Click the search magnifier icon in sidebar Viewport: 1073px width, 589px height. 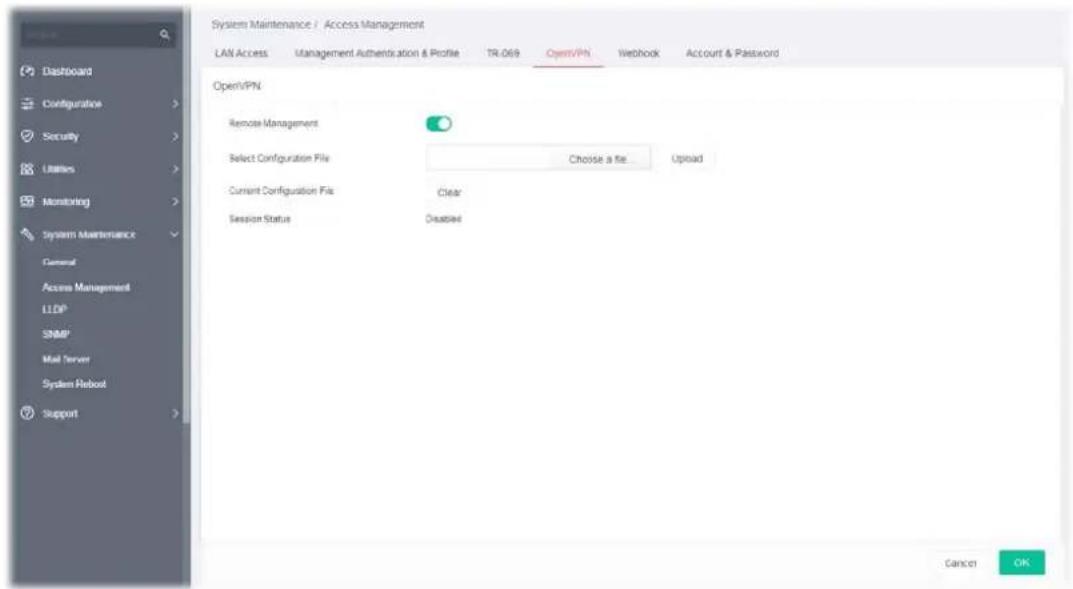[164, 34]
